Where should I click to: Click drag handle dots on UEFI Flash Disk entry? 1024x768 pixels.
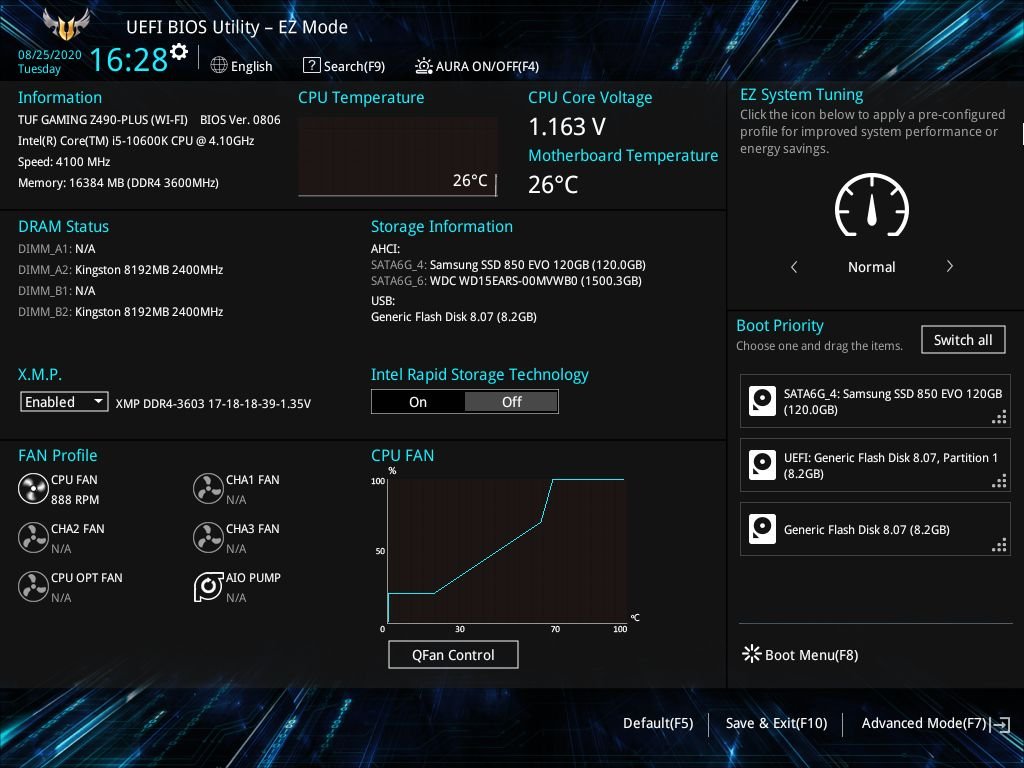tap(999, 481)
